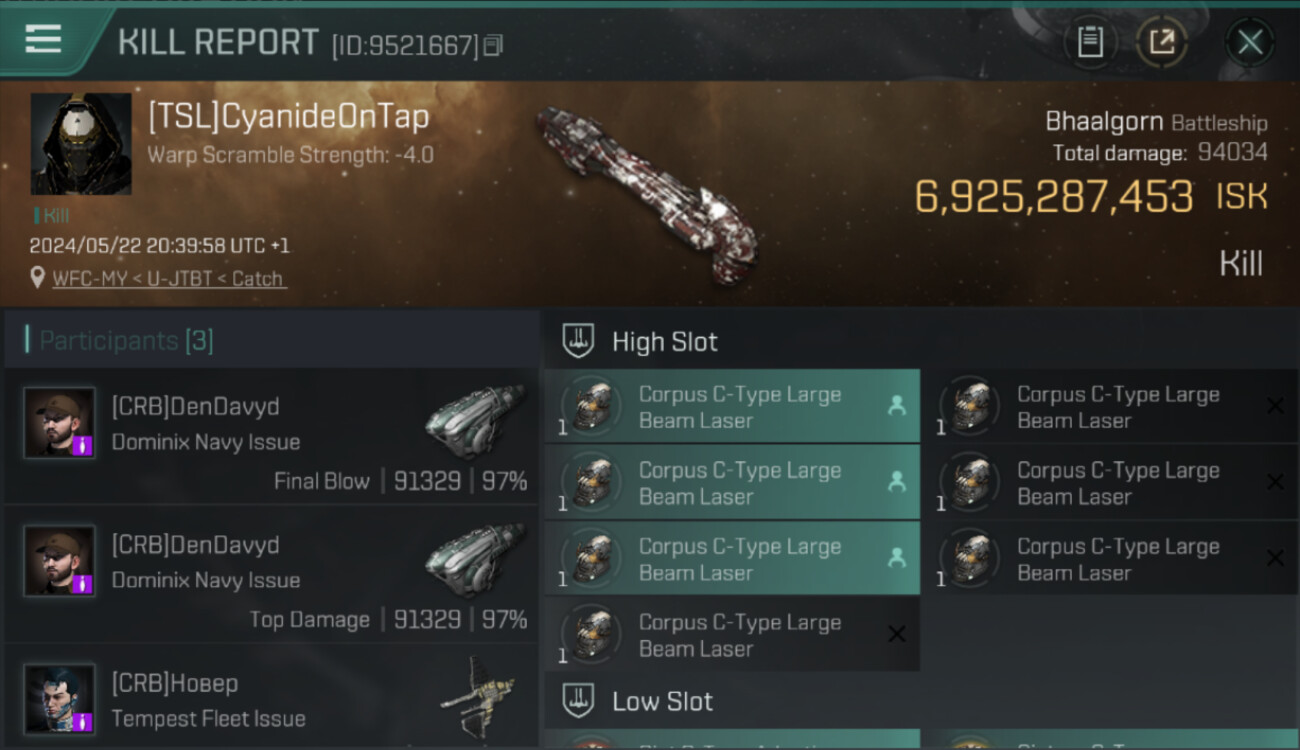
Task: Open the hamburger menu icon
Action: click(x=43, y=39)
